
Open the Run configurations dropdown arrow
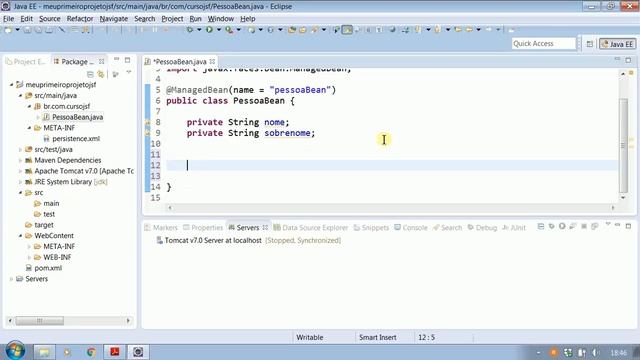pos(219,30)
